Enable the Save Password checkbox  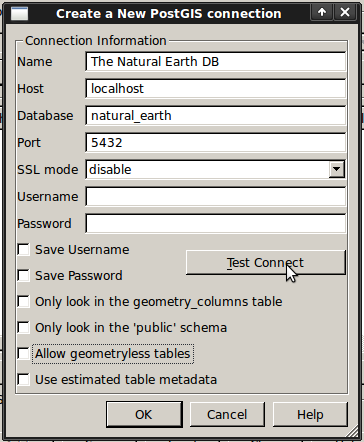(24, 276)
